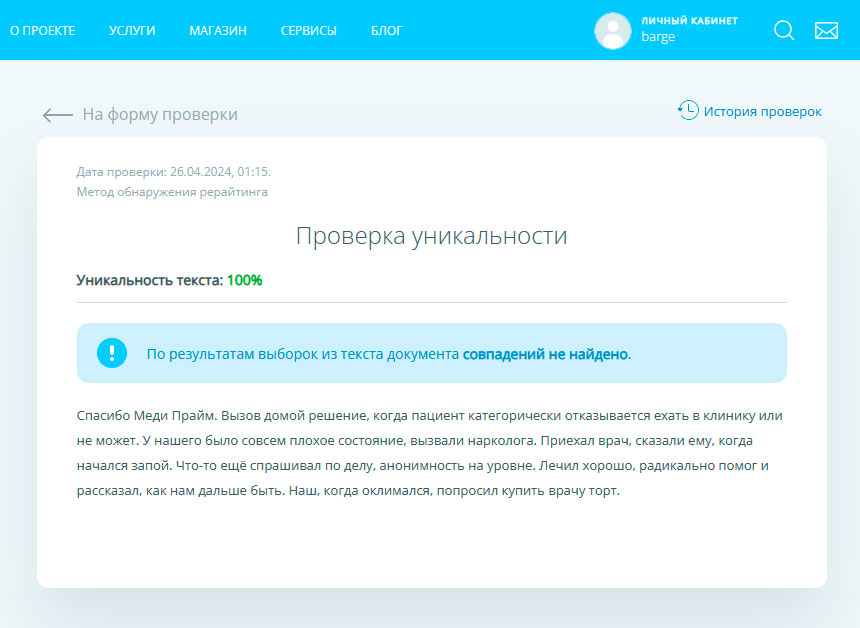Open История проверок link

pos(762,112)
